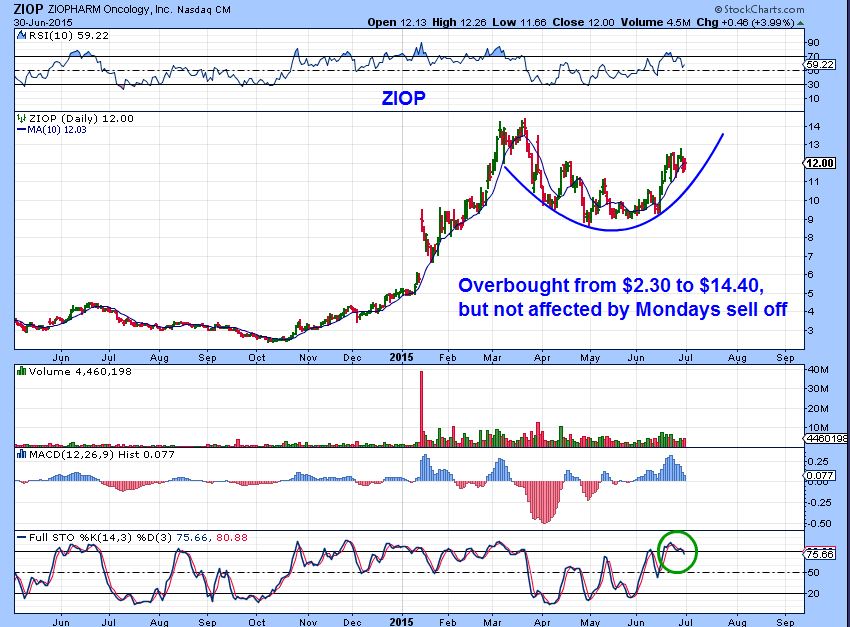
Task: Click the MA(10) blue line legend marker
Action: tap(22, 130)
